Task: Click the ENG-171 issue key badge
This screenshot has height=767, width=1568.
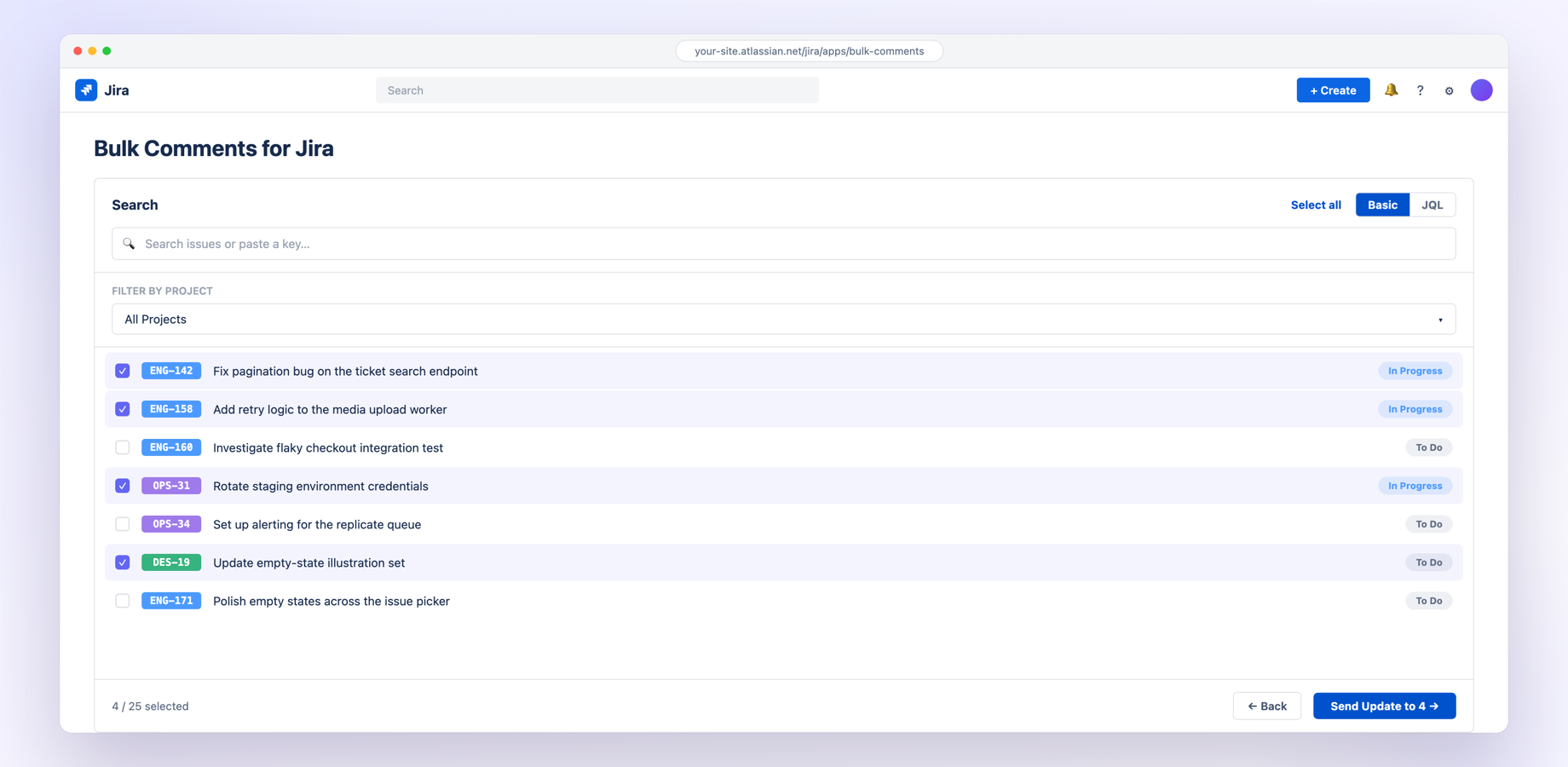Action: [171, 601]
